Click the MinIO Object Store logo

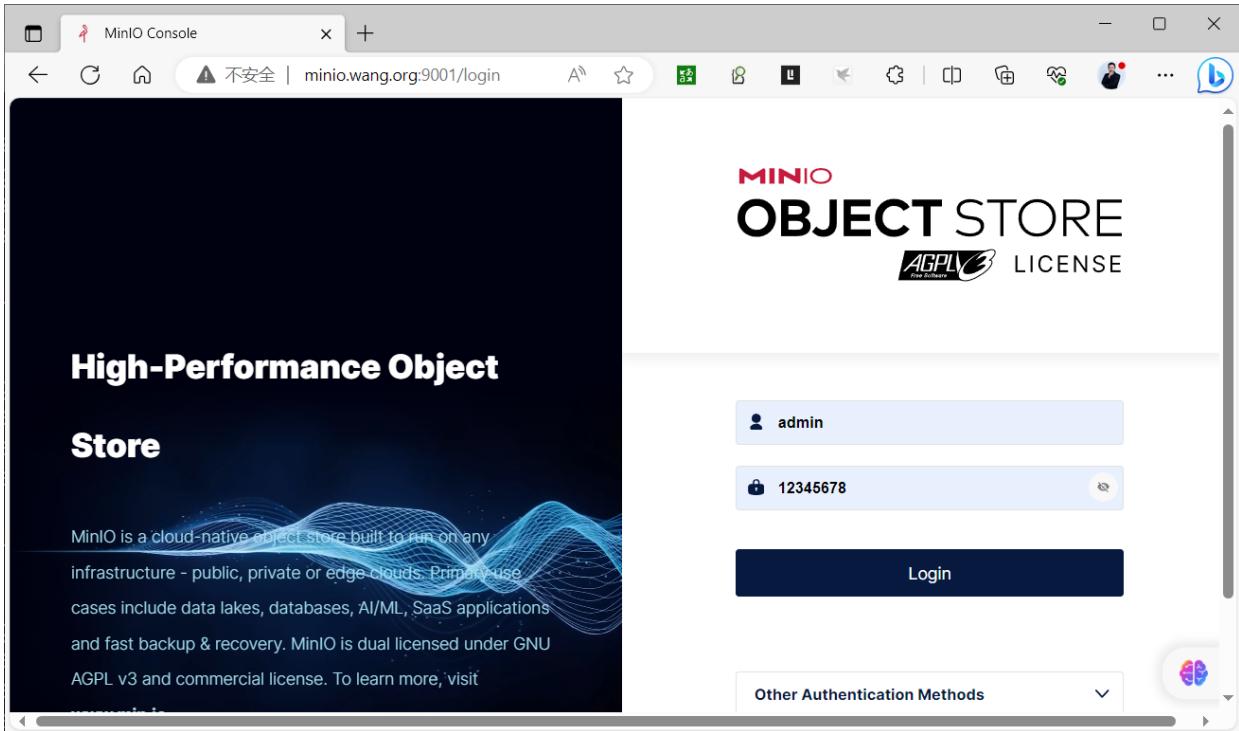[929, 223]
